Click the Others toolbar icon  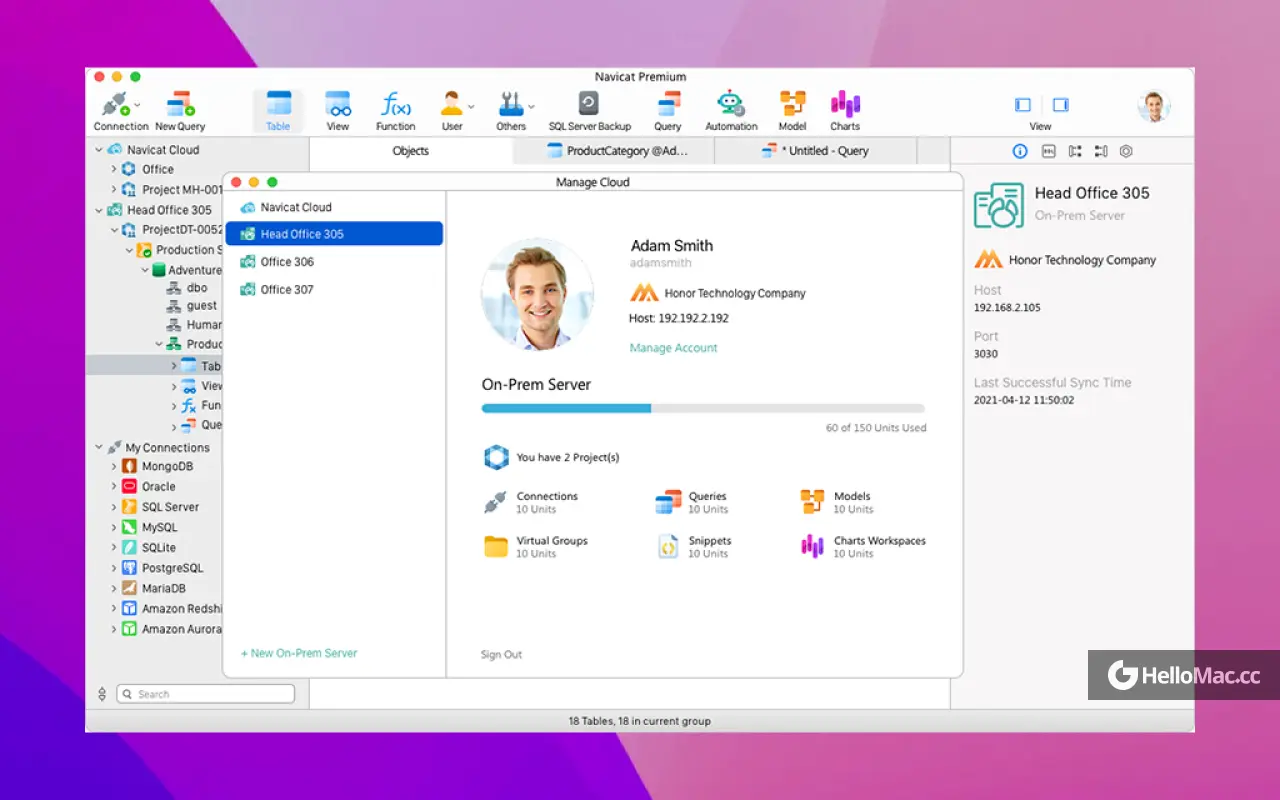(x=511, y=104)
